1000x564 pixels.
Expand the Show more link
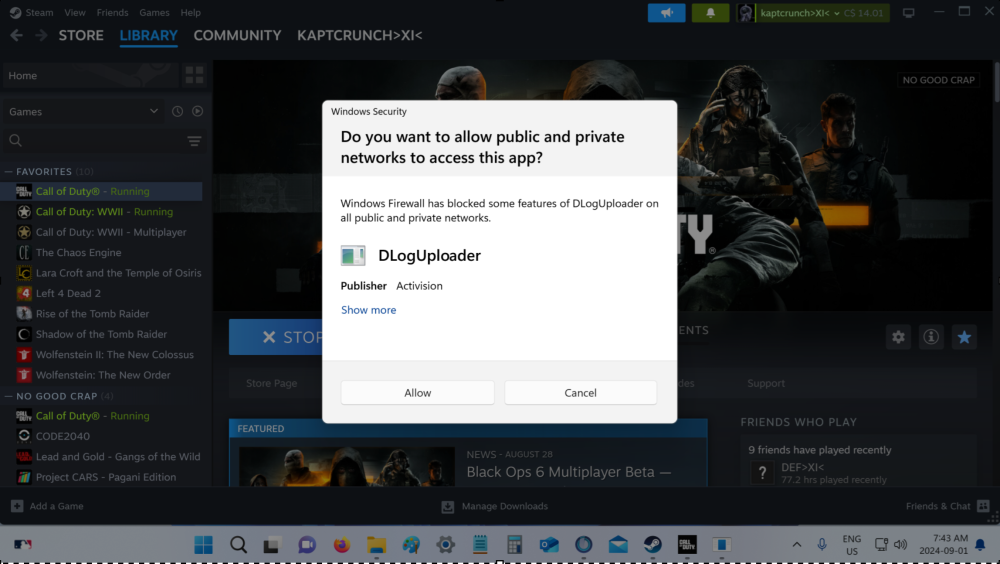(368, 310)
